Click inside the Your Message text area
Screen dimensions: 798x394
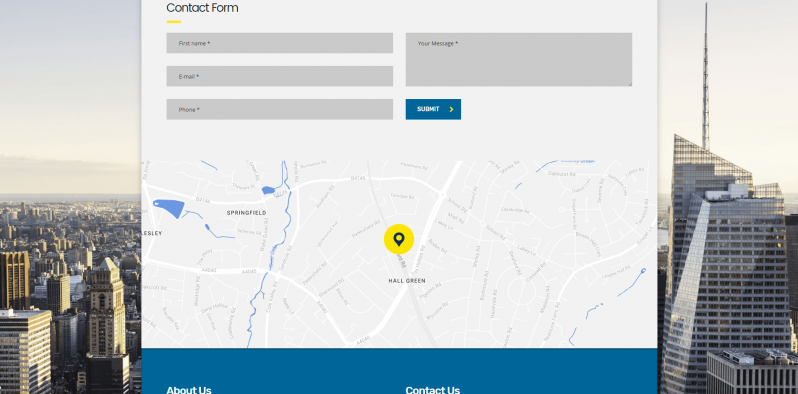519,60
